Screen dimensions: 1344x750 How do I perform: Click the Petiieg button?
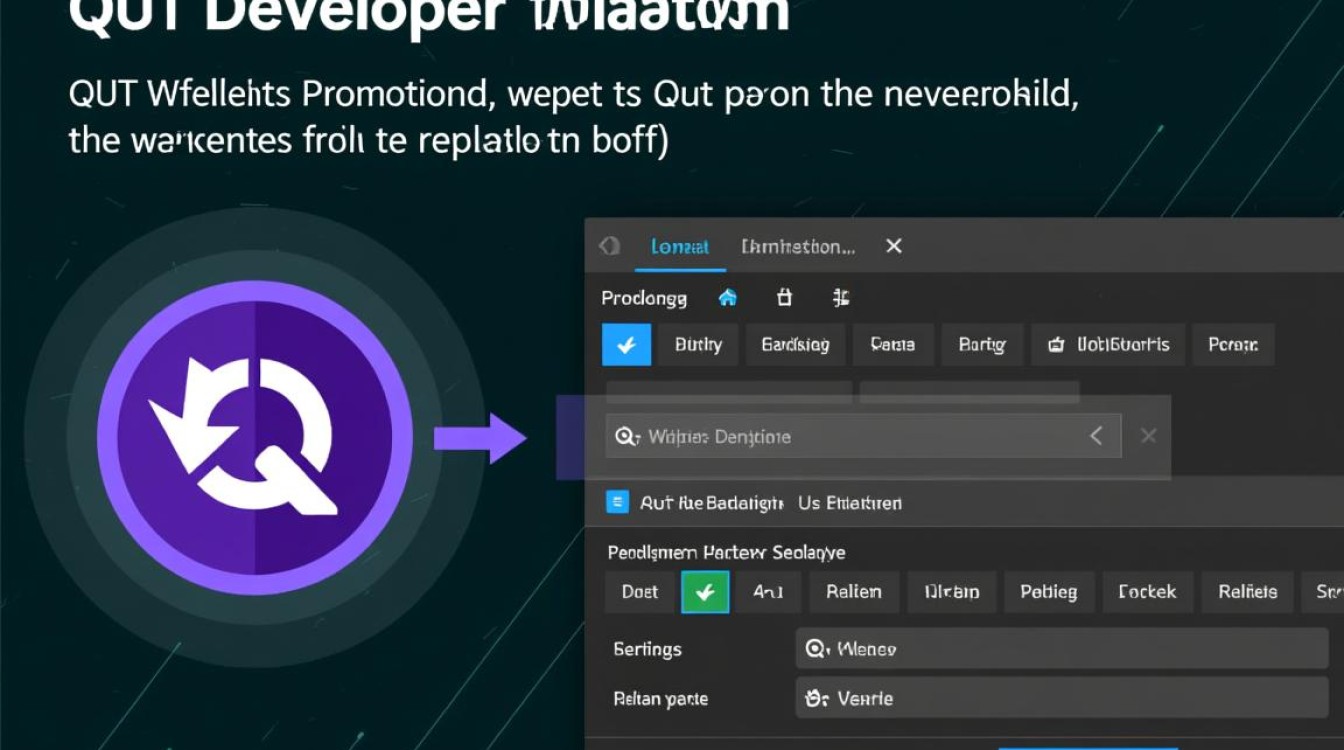pyautogui.click(x=1049, y=592)
